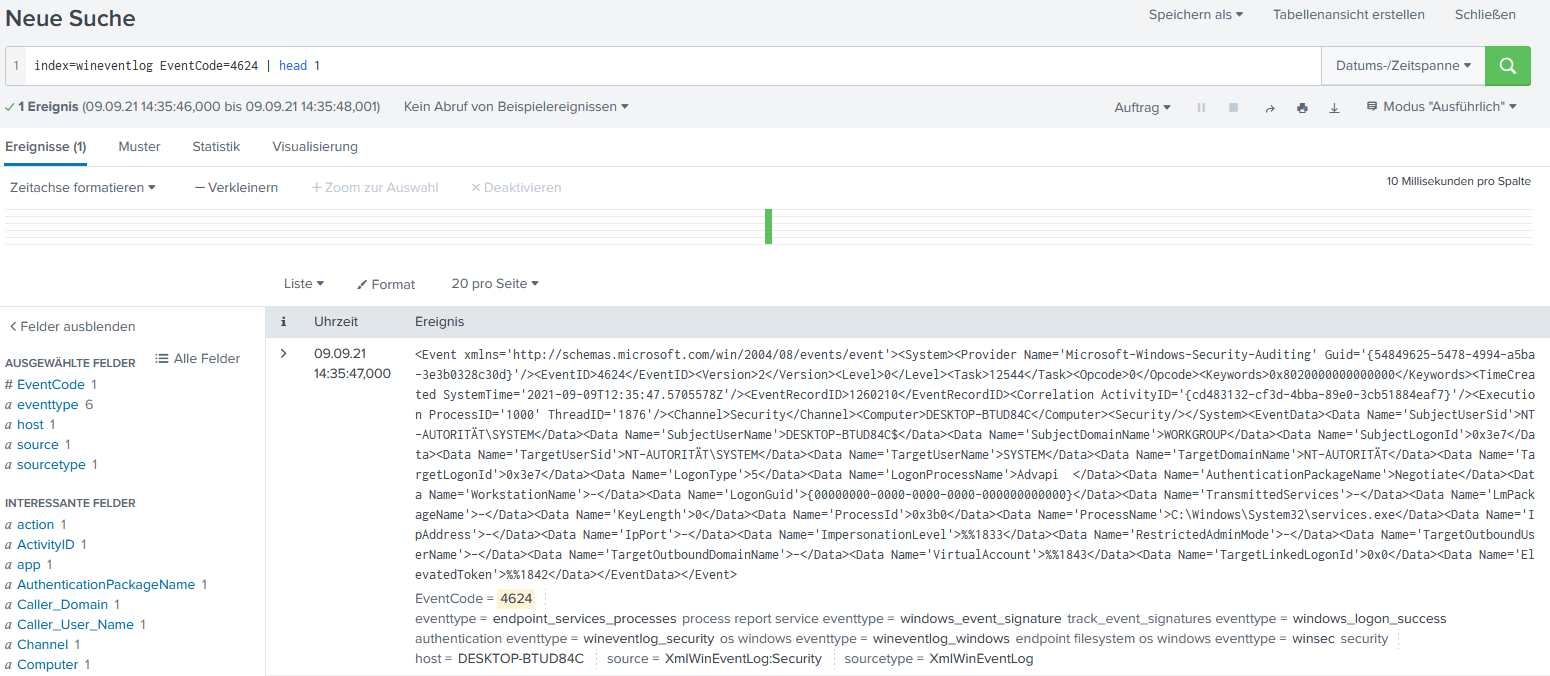This screenshot has height=676, width=1550.
Task: Click Zoom zur Auswahl
Action: pyautogui.click(x=375, y=187)
